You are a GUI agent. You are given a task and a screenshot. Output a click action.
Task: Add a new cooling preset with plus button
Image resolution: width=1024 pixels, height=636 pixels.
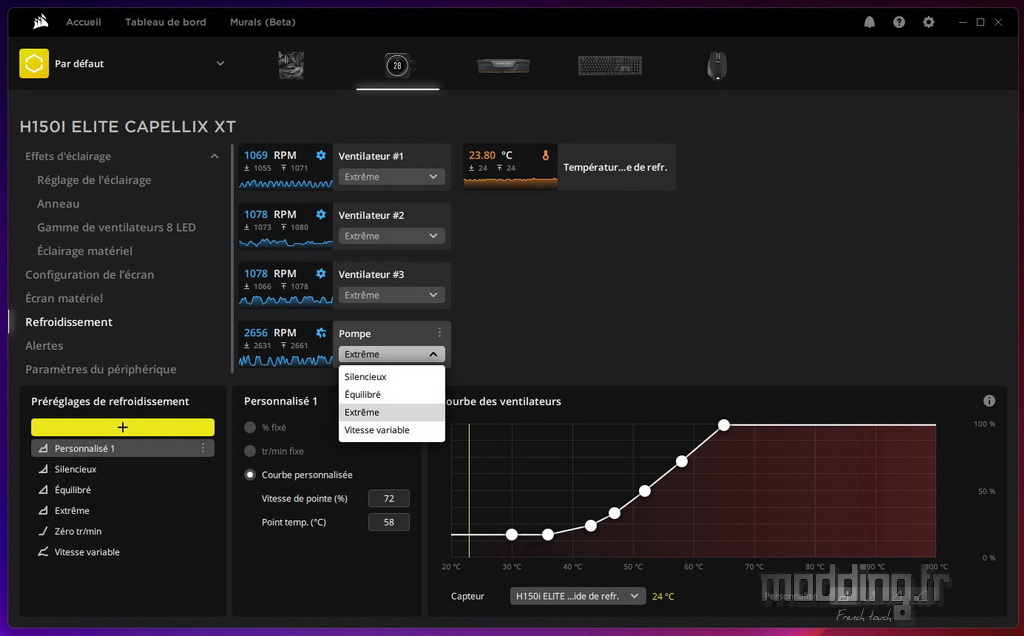click(123, 427)
